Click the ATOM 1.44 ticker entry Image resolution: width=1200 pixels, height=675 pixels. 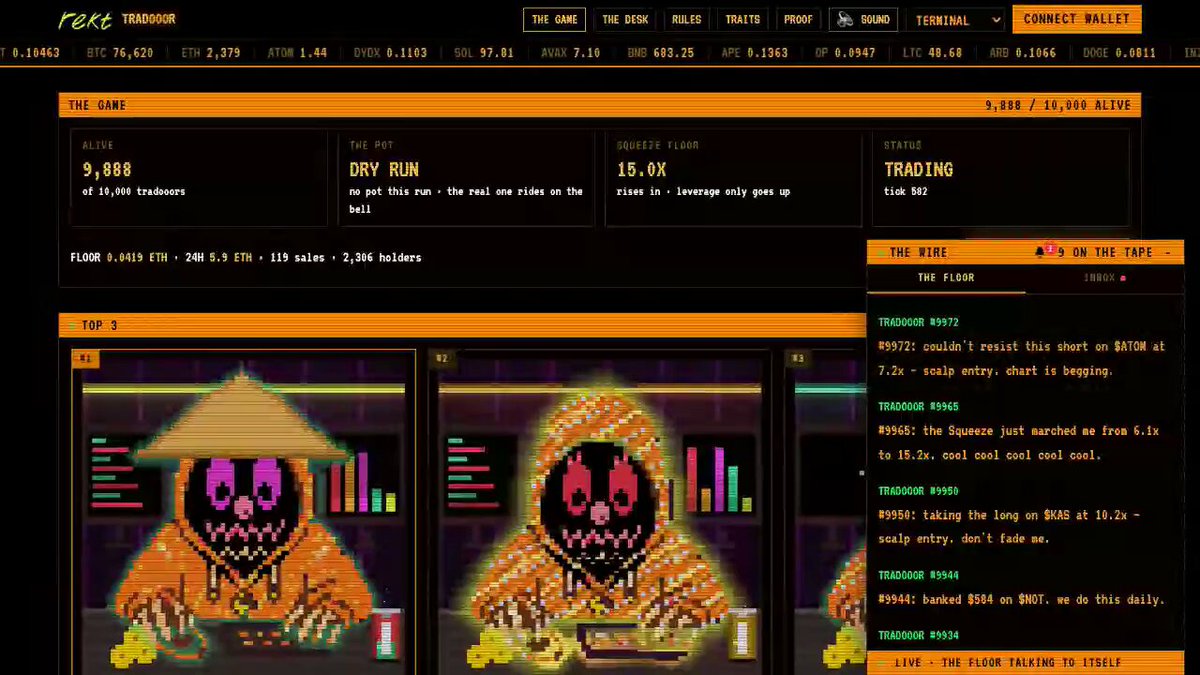click(297, 53)
